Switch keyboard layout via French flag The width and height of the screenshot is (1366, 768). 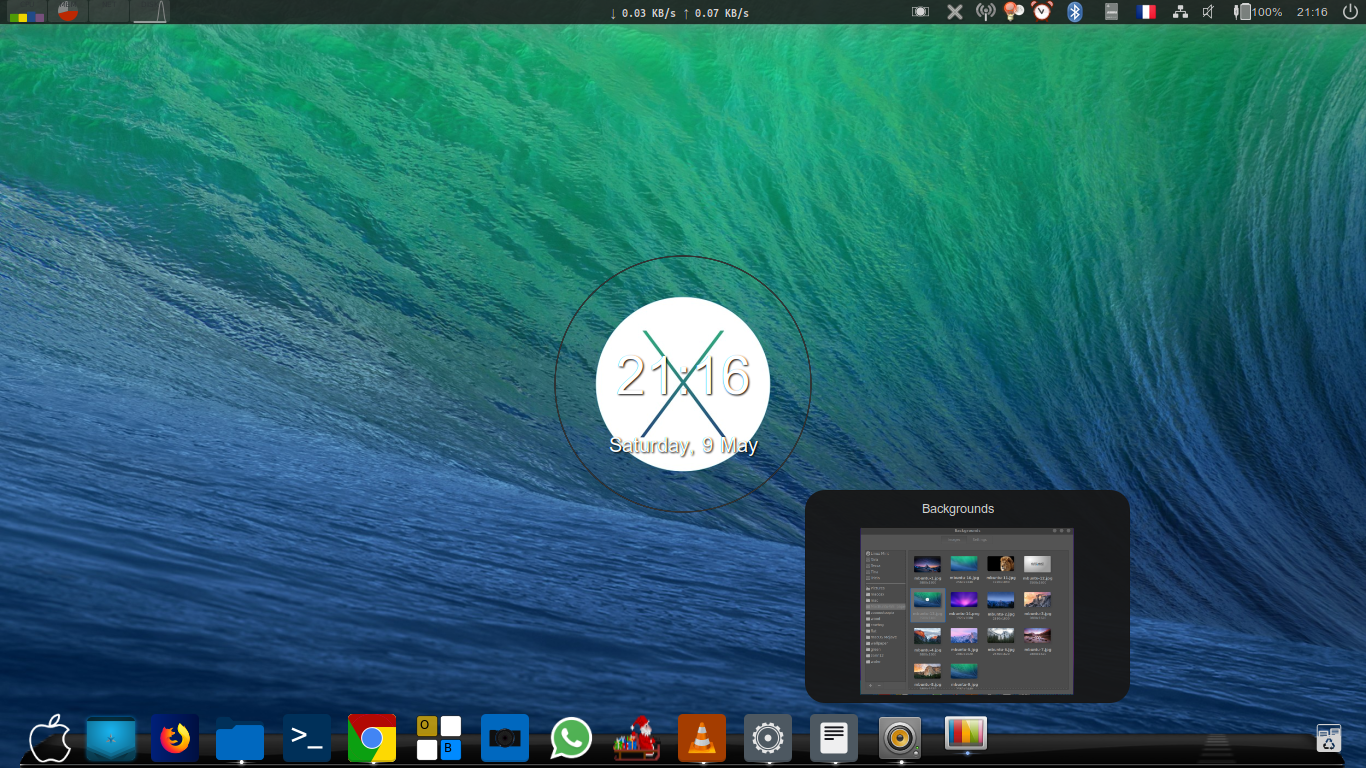pyautogui.click(x=1145, y=12)
